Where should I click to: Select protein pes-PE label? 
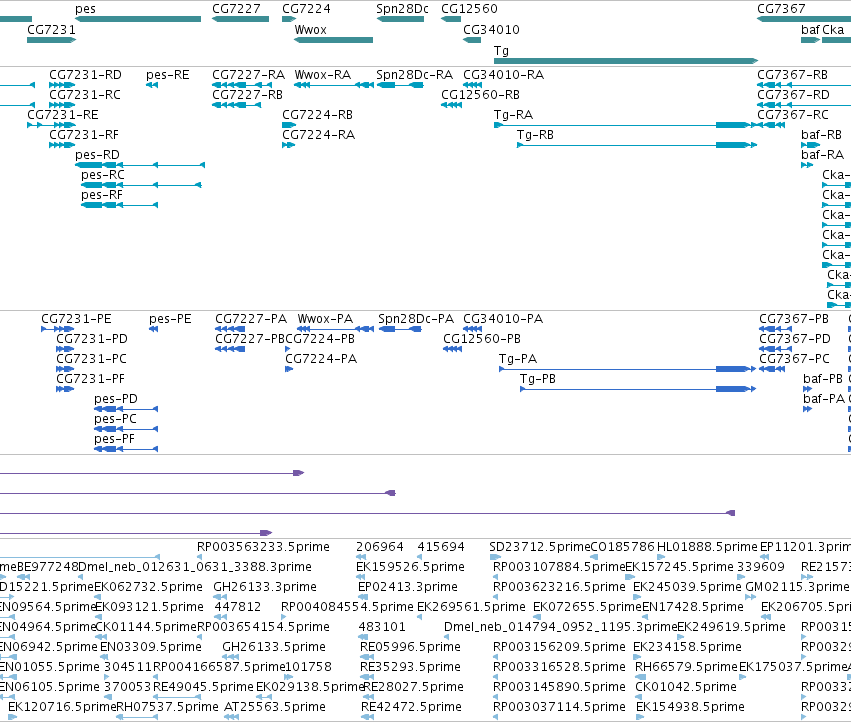(170, 319)
